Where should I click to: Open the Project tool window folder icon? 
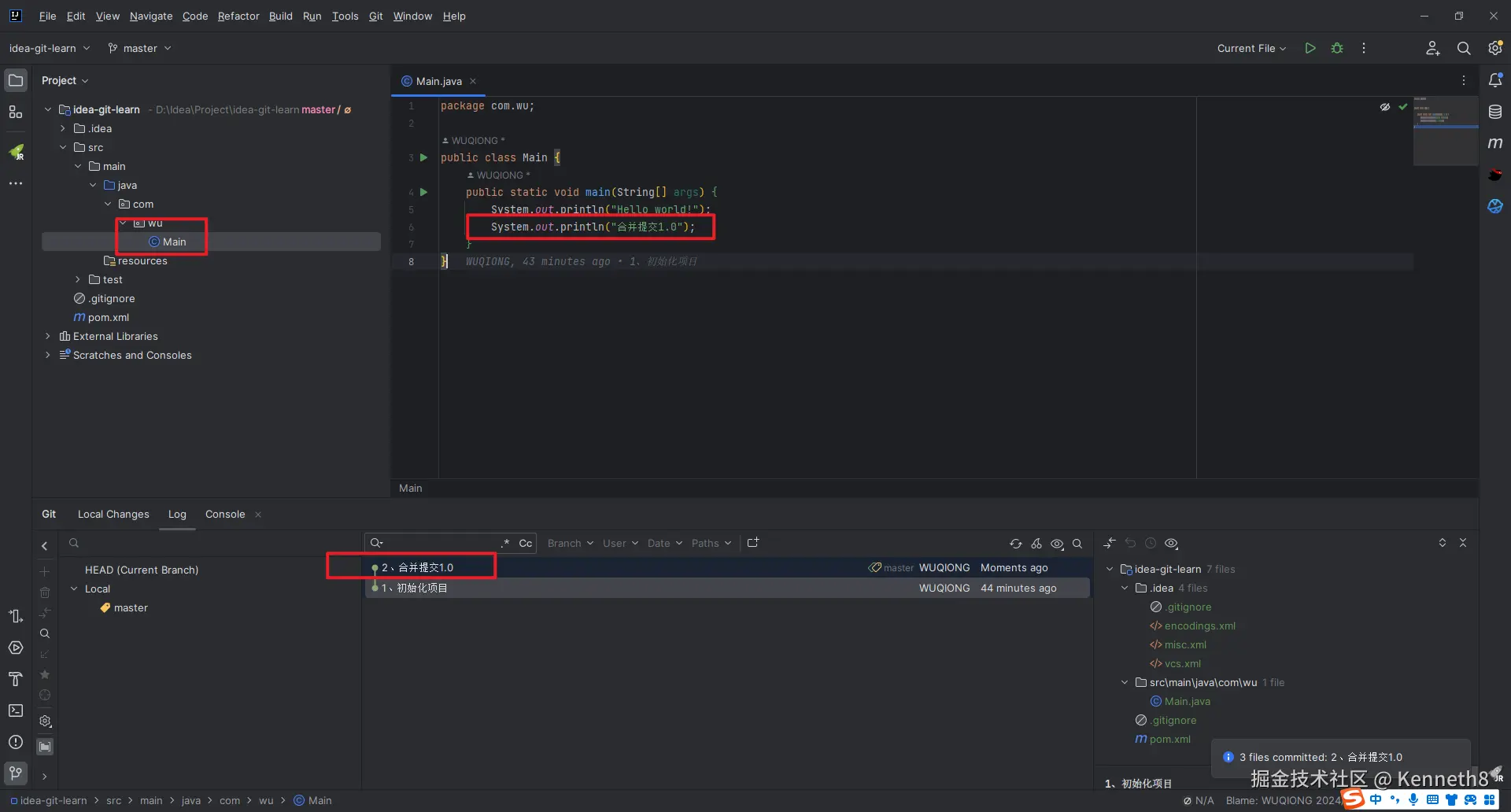[16, 80]
